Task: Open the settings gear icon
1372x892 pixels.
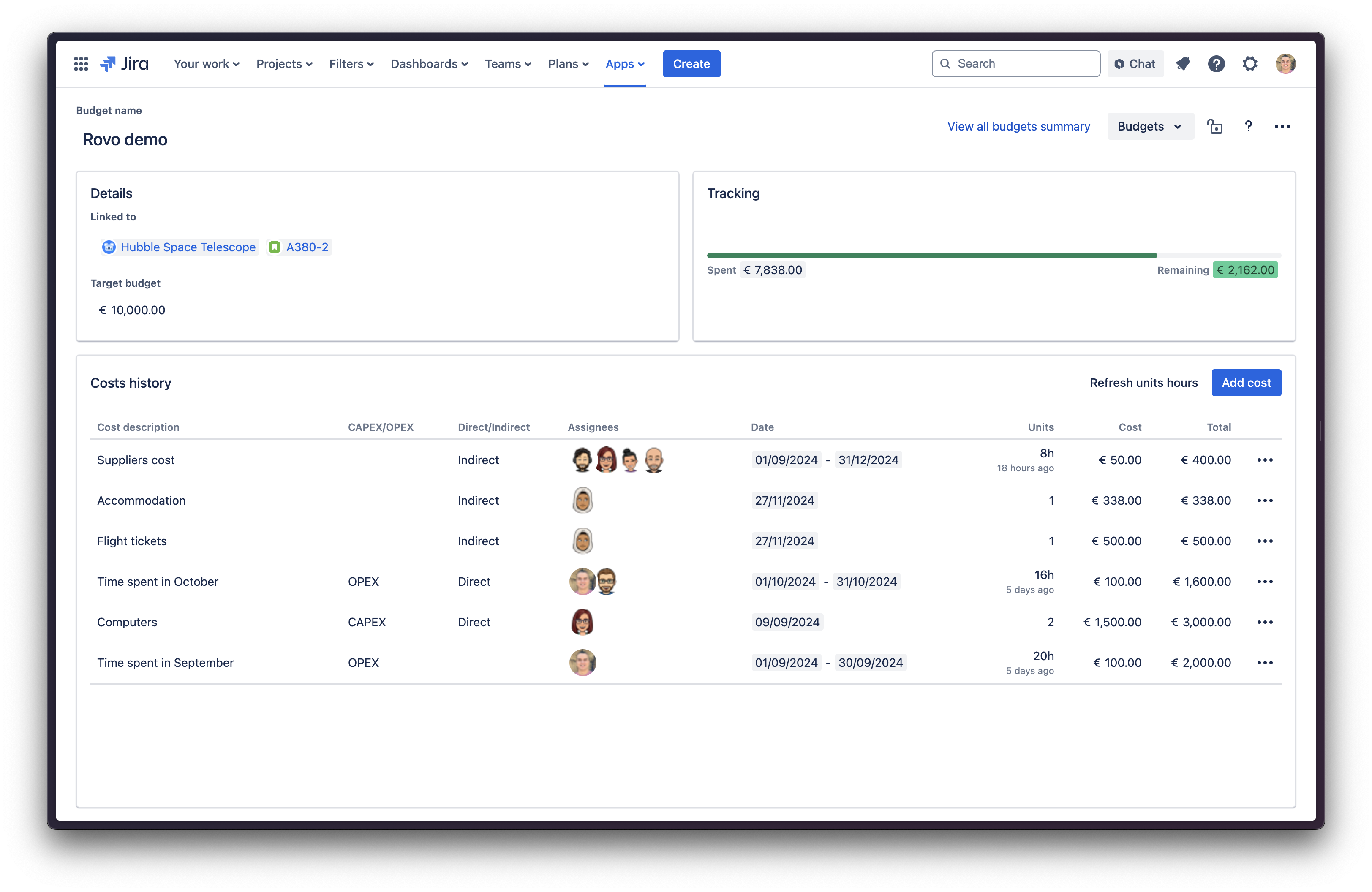Action: 1249,64
